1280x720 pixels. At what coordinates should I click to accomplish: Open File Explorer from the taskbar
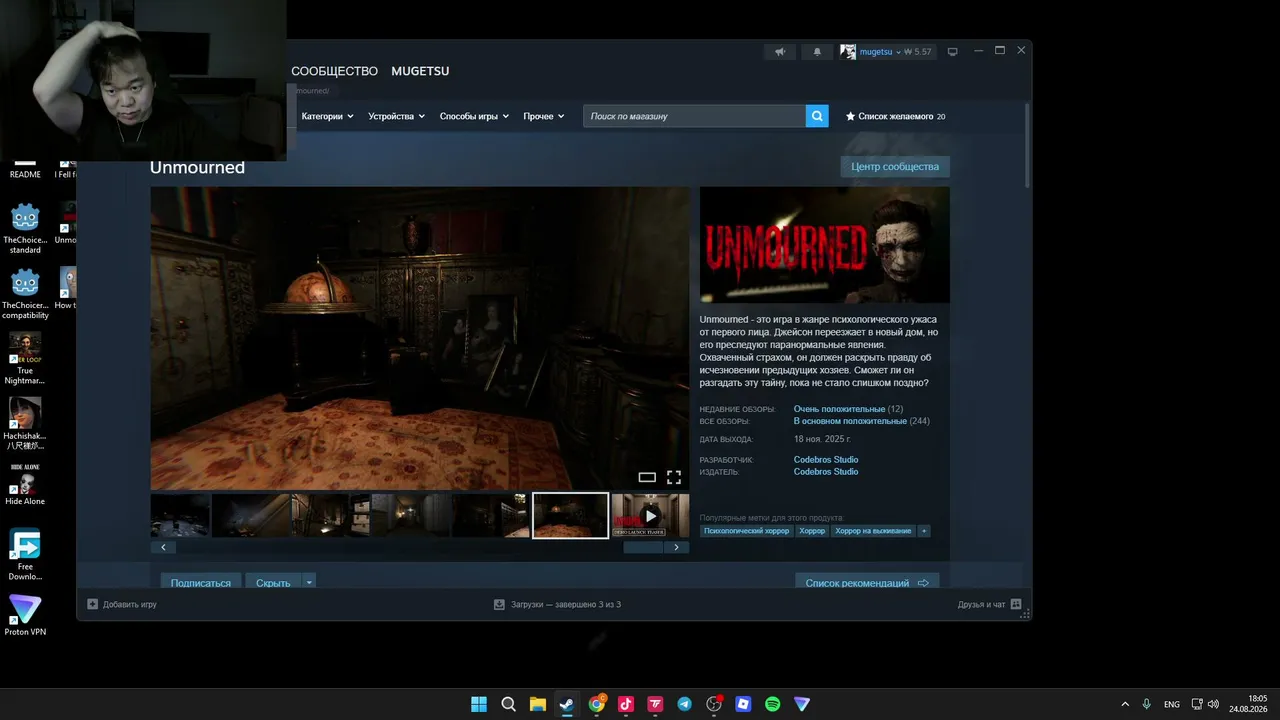coord(537,704)
